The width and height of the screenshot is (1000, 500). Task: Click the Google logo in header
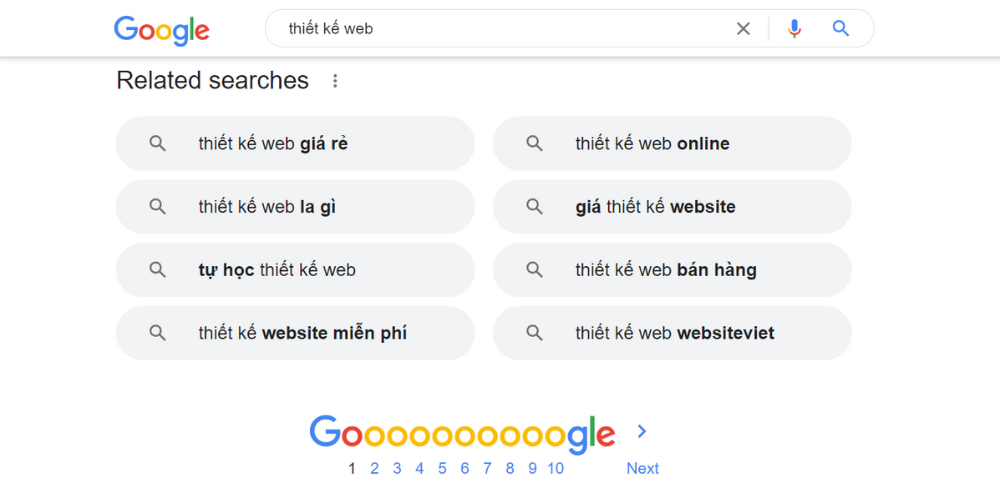pos(161,29)
